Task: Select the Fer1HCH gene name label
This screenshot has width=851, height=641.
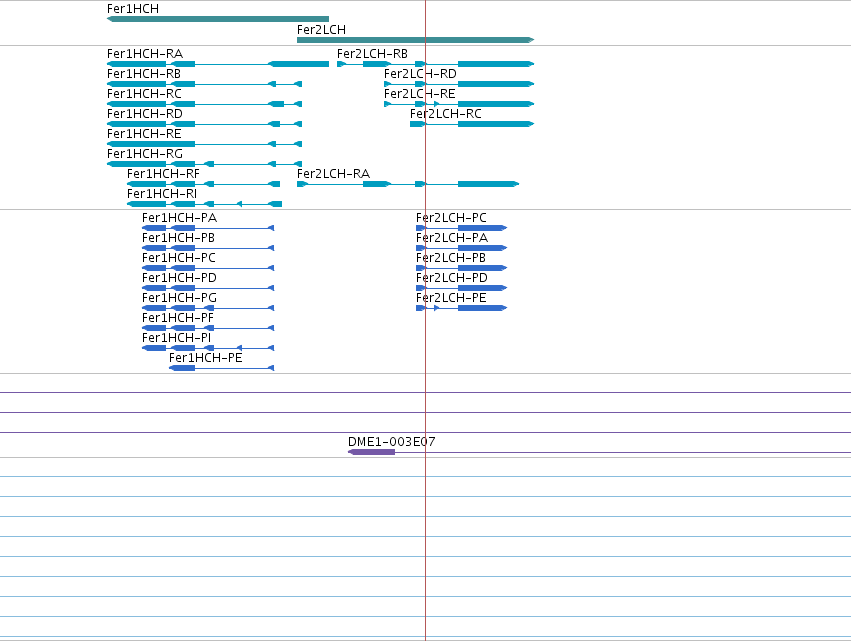Action: pos(133,9)
